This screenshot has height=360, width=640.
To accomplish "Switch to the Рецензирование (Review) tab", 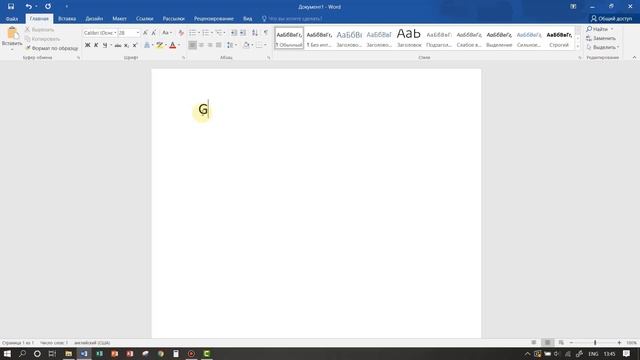I will (x=214, y=19).
